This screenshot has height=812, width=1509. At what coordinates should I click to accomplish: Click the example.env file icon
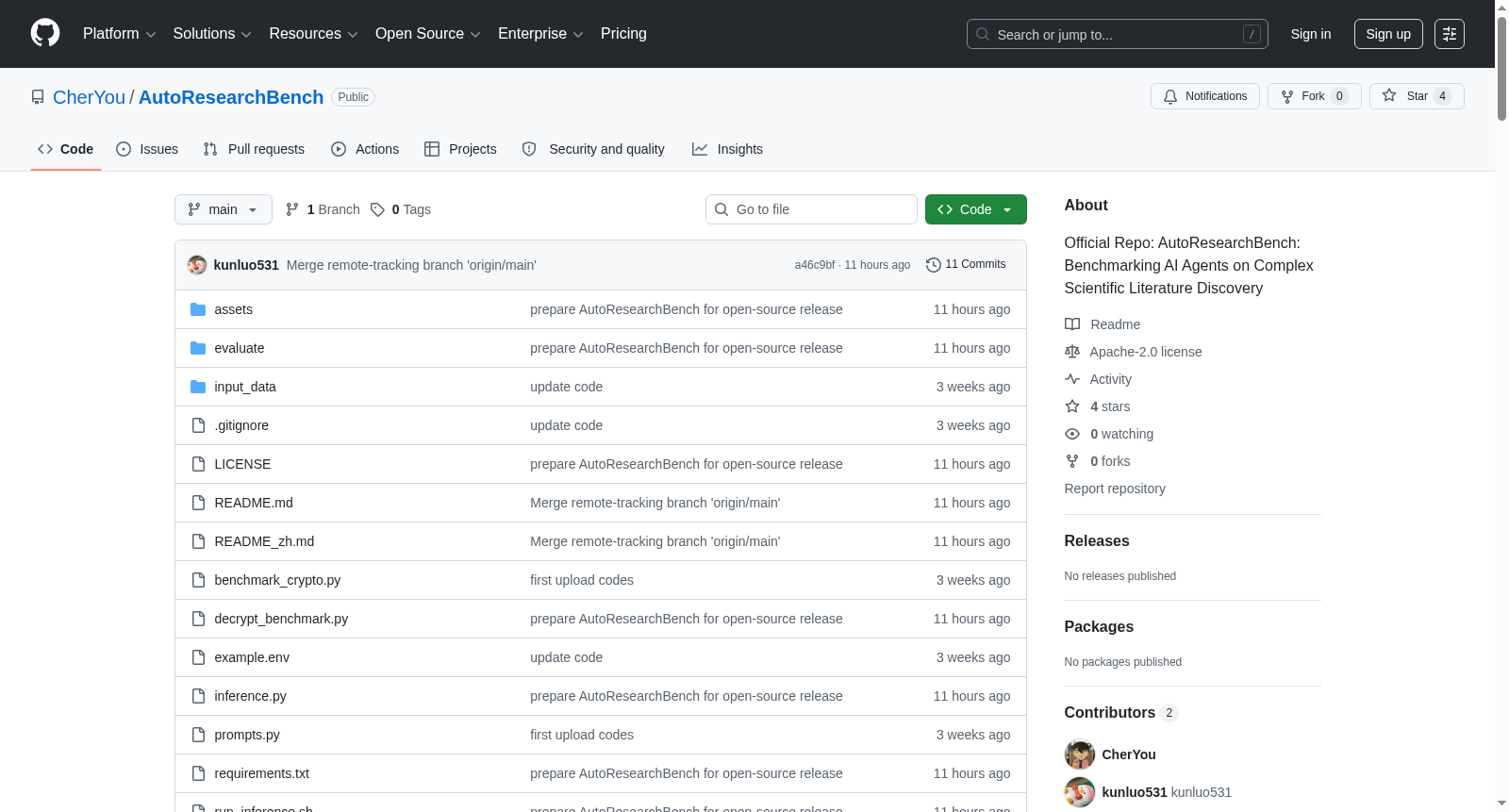[x=198, y=657]
